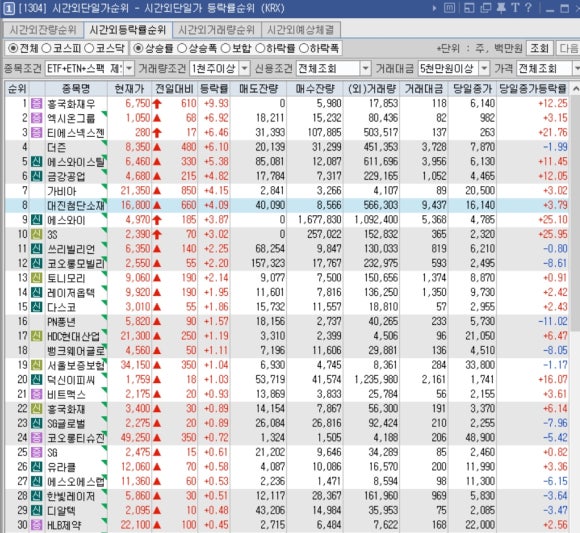Switch to 시간외잔량순위 tab

[x=43, y=30]
